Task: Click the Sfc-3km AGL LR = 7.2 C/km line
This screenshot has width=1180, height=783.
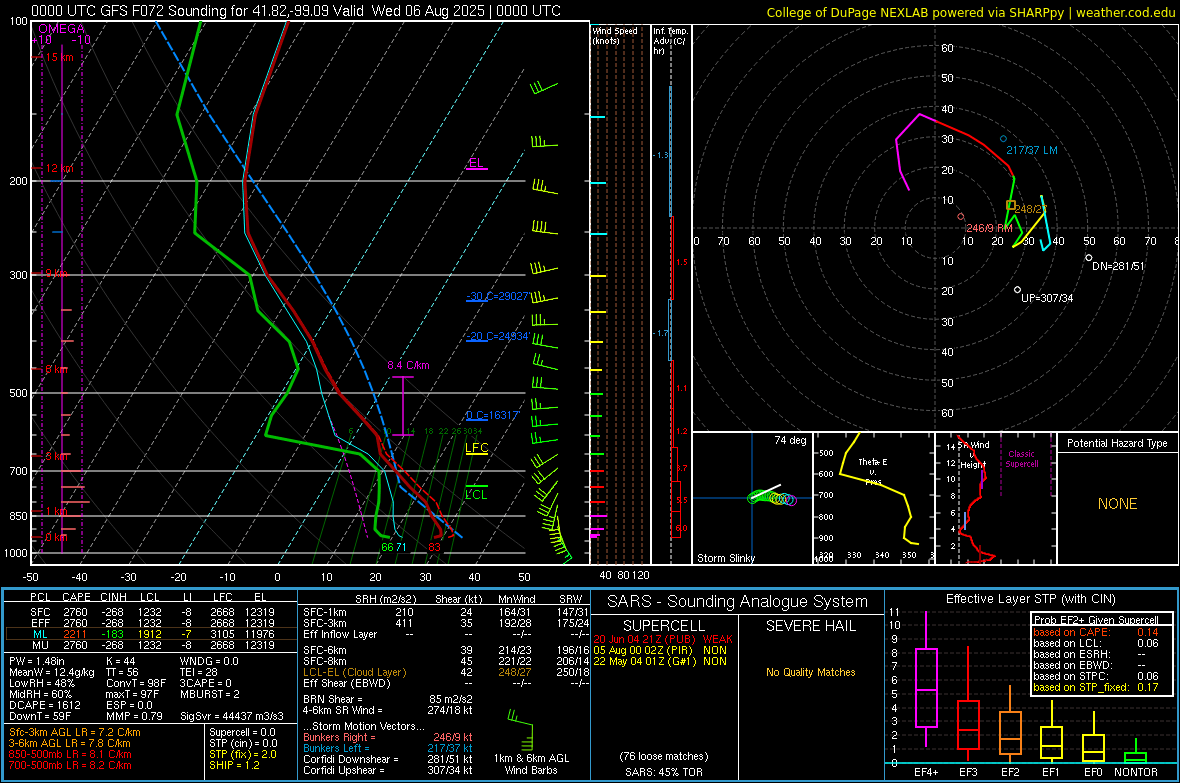Action: [75, 732]
